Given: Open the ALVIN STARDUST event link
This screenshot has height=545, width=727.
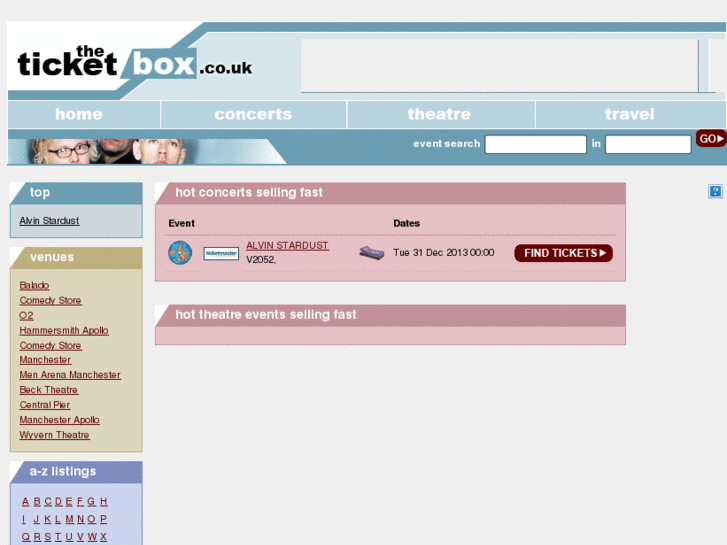Looking at the screenshot, I should tap(287, 245).
